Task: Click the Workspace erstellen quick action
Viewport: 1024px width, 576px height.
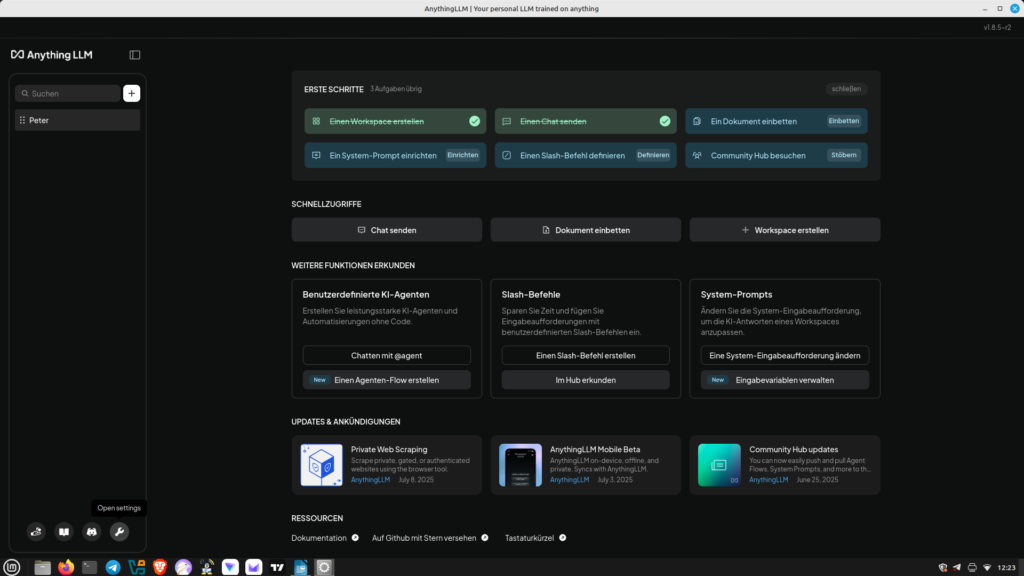Action: click(x=785, y=230)
